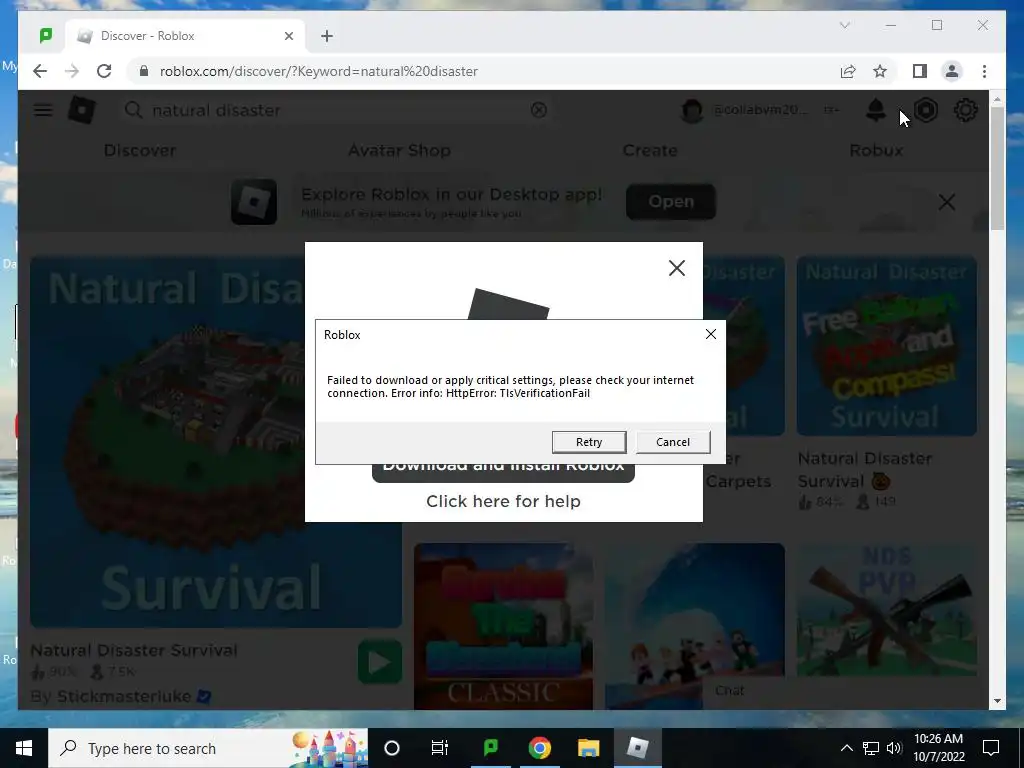The width and height of the screenshot is (1024, 768).
Task: Open the Roblox taskbar icon
Action: 637,748
